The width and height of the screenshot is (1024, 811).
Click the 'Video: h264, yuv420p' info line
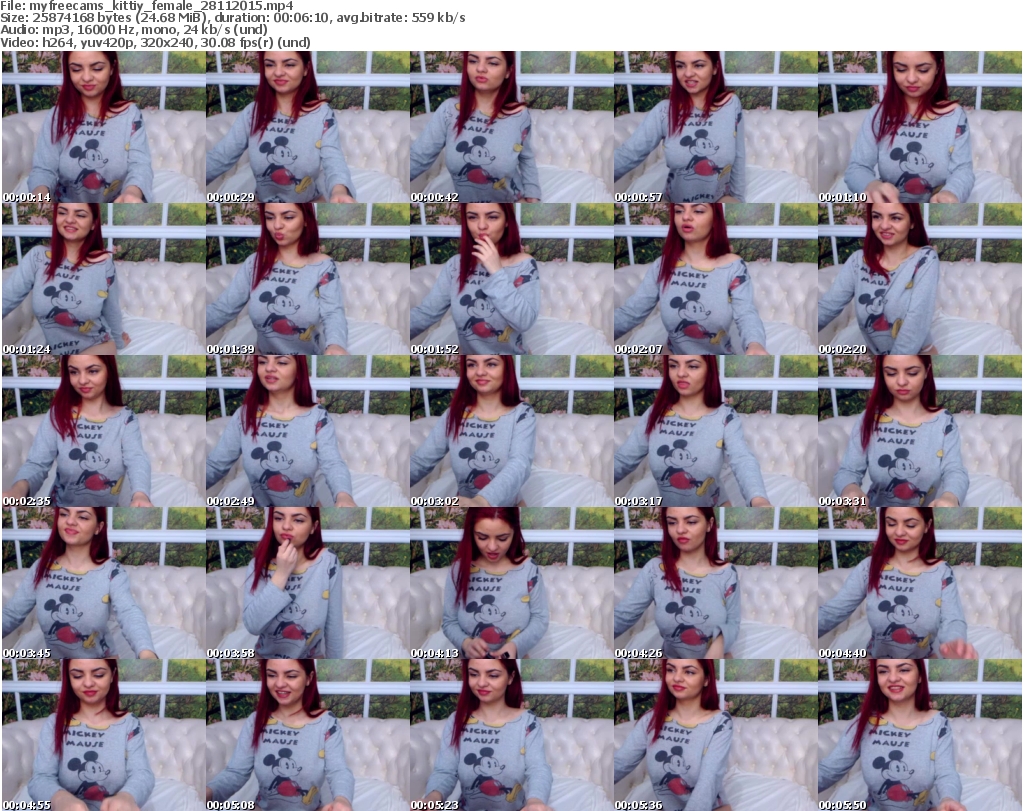click(x=155, y=42)
